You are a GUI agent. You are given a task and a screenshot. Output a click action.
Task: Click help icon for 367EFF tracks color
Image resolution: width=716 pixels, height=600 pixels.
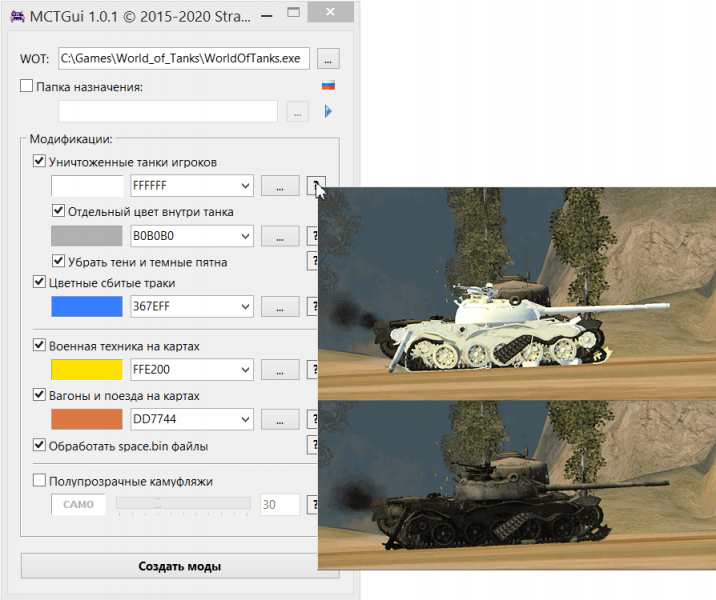pyautogui.click(x=314, y=306)
